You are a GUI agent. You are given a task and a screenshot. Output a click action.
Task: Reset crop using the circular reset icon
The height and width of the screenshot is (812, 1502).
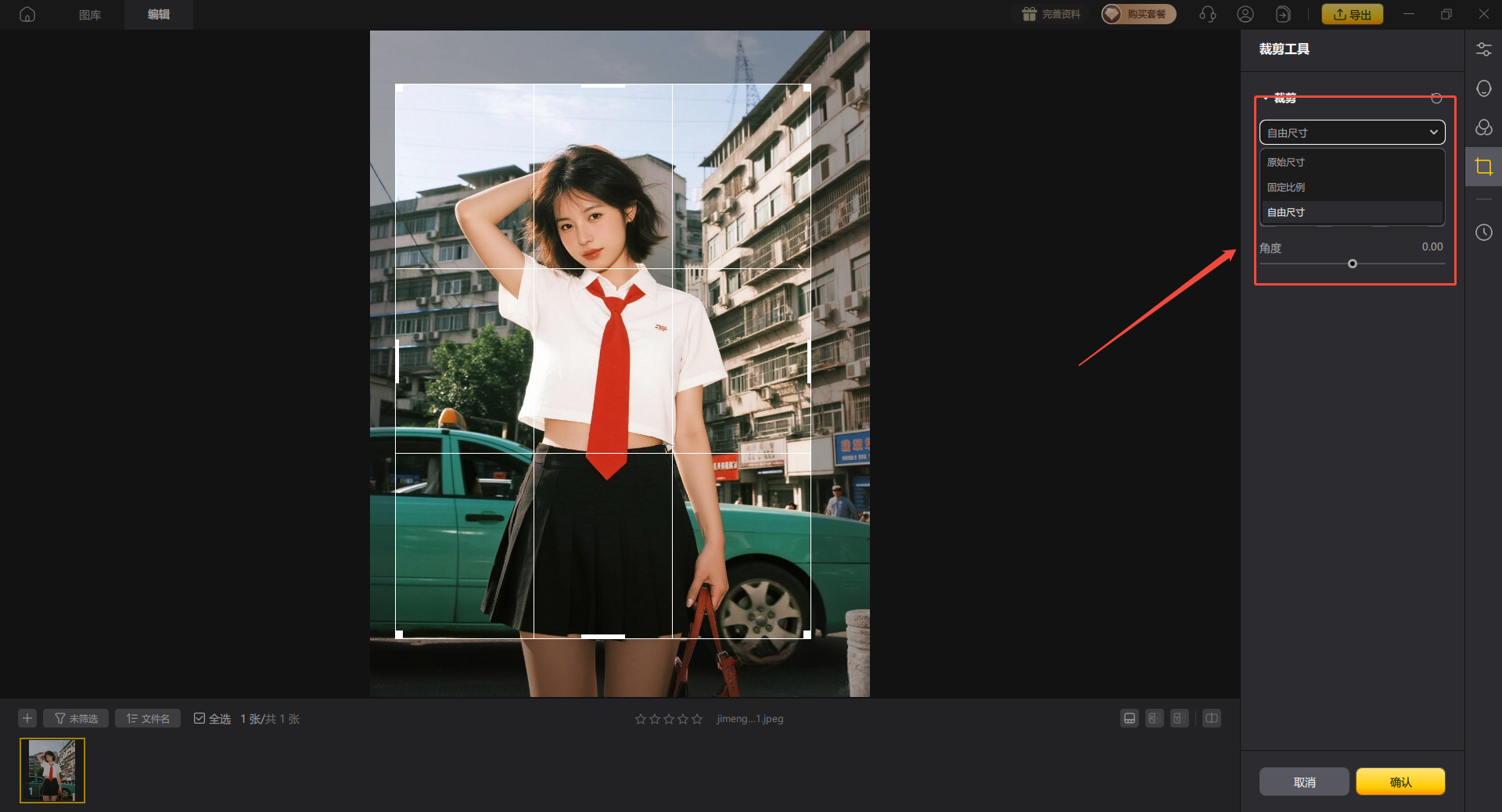[1436, 98]
